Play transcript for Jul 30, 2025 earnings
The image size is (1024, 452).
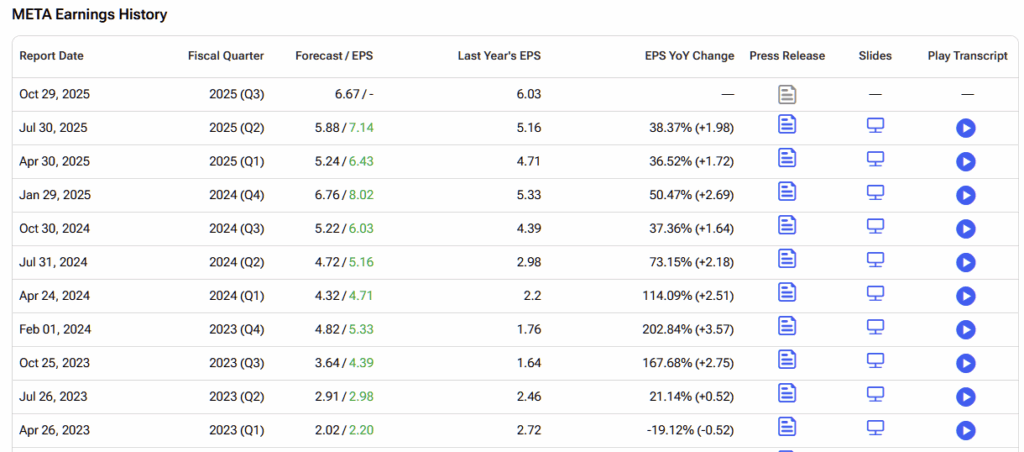[x=966, y=128]
